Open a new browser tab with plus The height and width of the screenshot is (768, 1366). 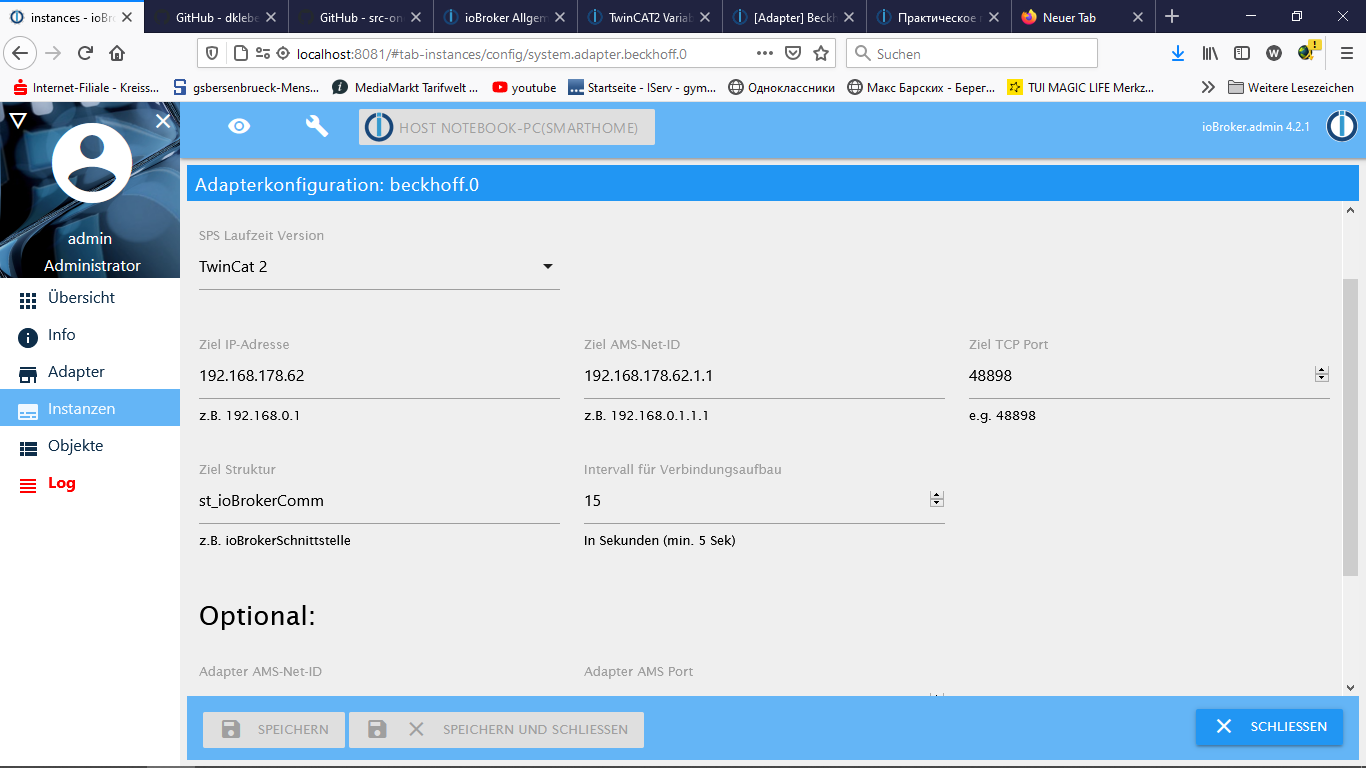tap(1173, 17)
